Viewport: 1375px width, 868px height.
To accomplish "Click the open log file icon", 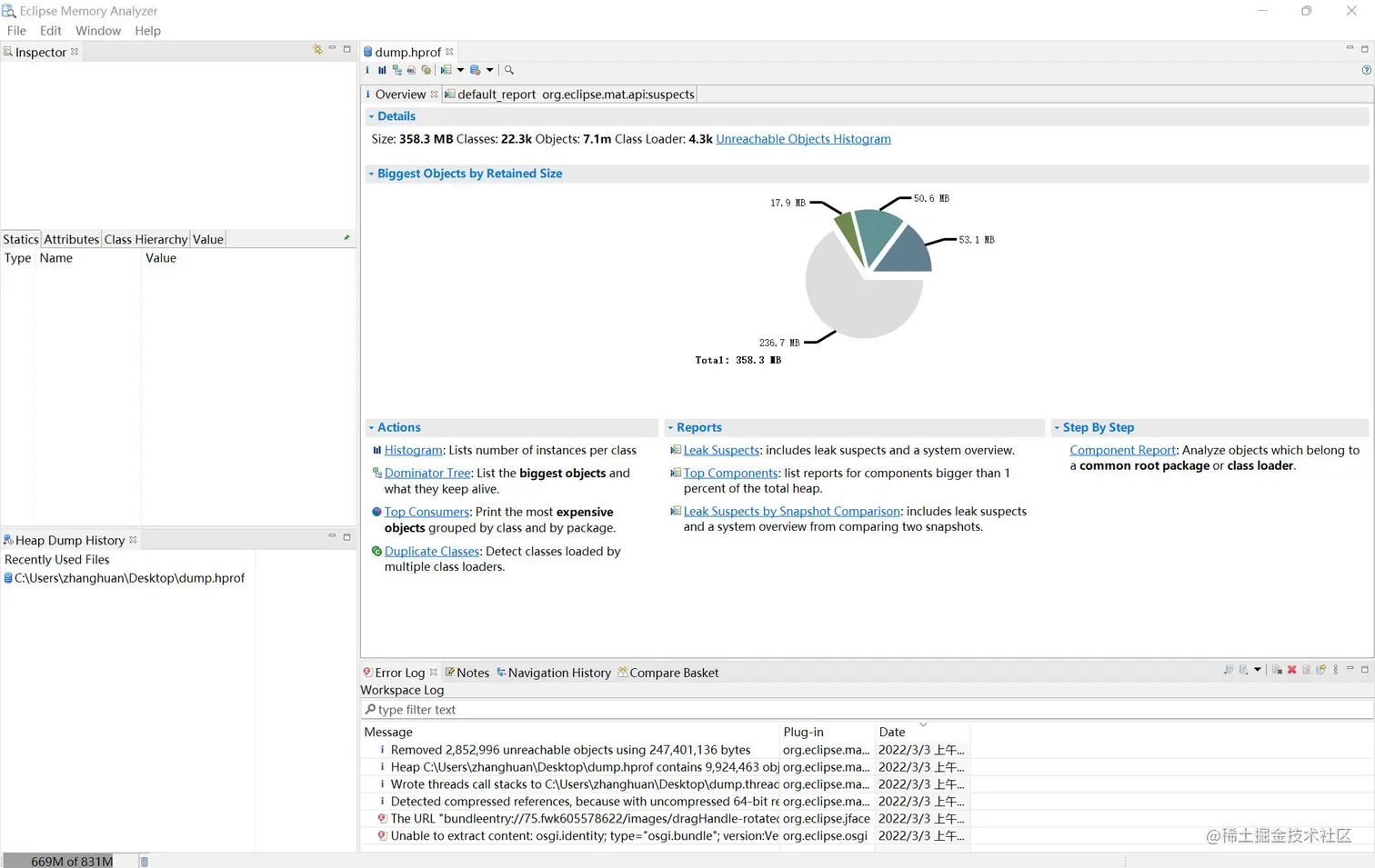I will coord(1306,670).
